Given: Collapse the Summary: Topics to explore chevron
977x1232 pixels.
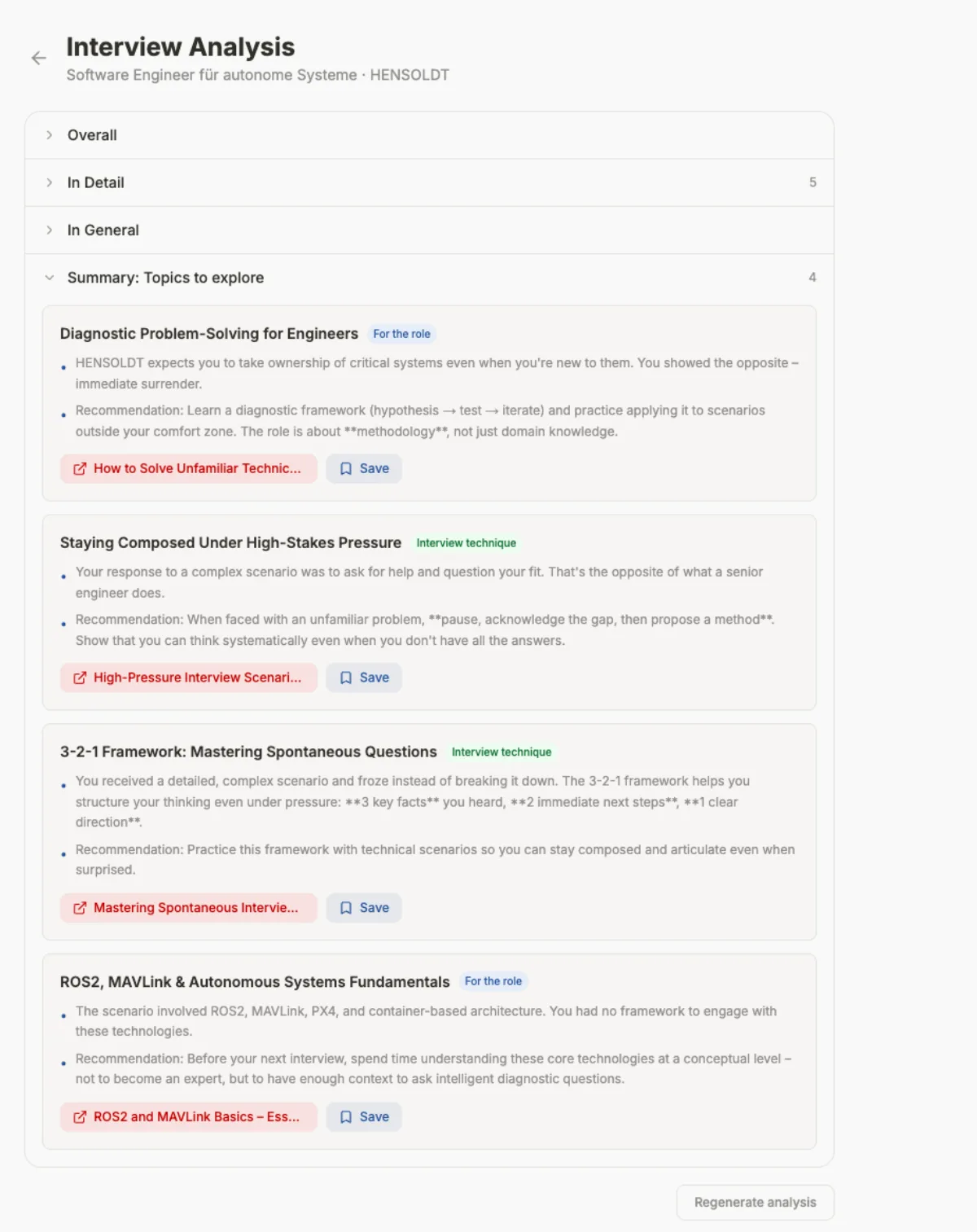Looking at the screenshot, I should pyautogui.click(x=50, y=278).
